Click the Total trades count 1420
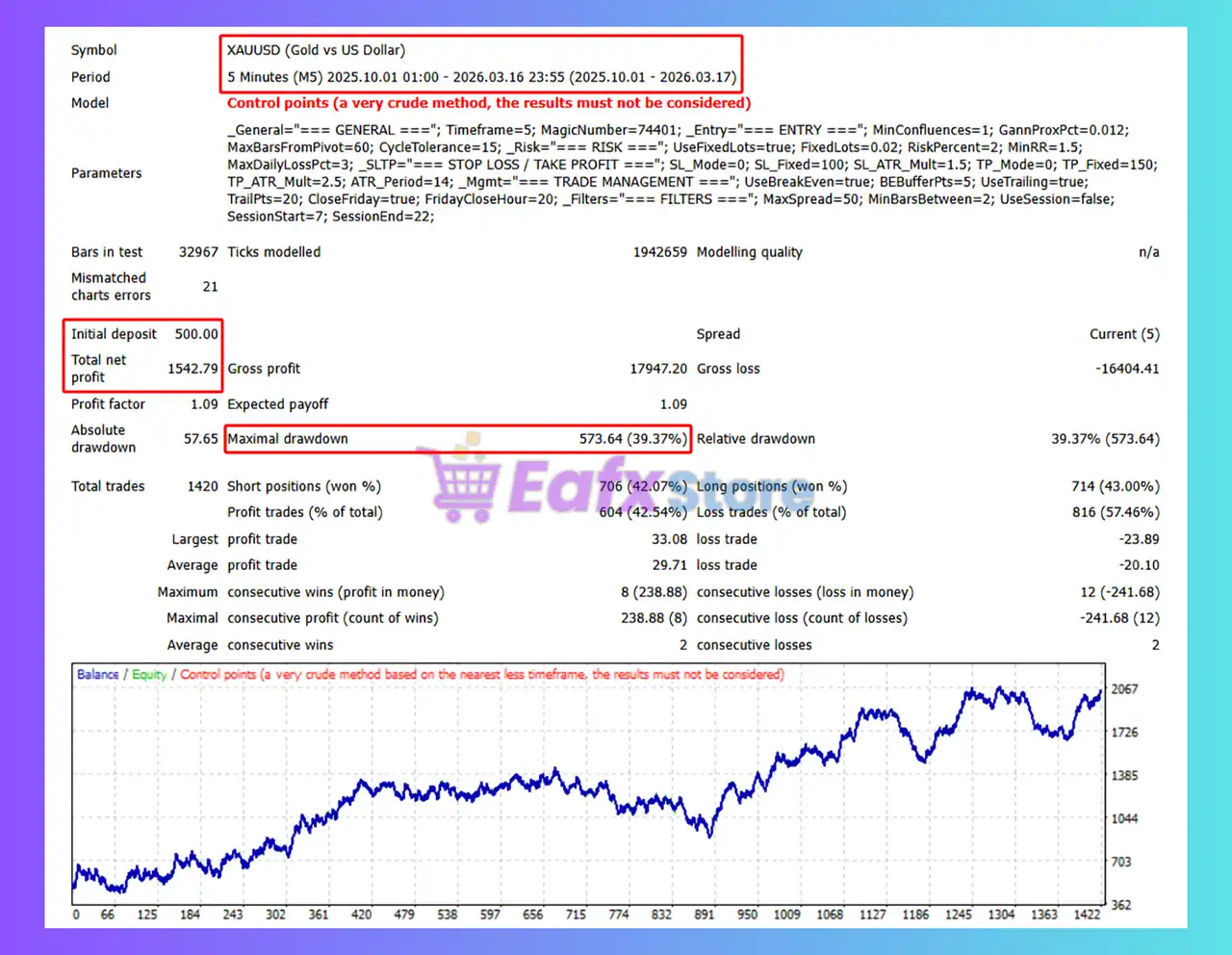This screenshot has width=1232, height=955. tap(202, 486)
